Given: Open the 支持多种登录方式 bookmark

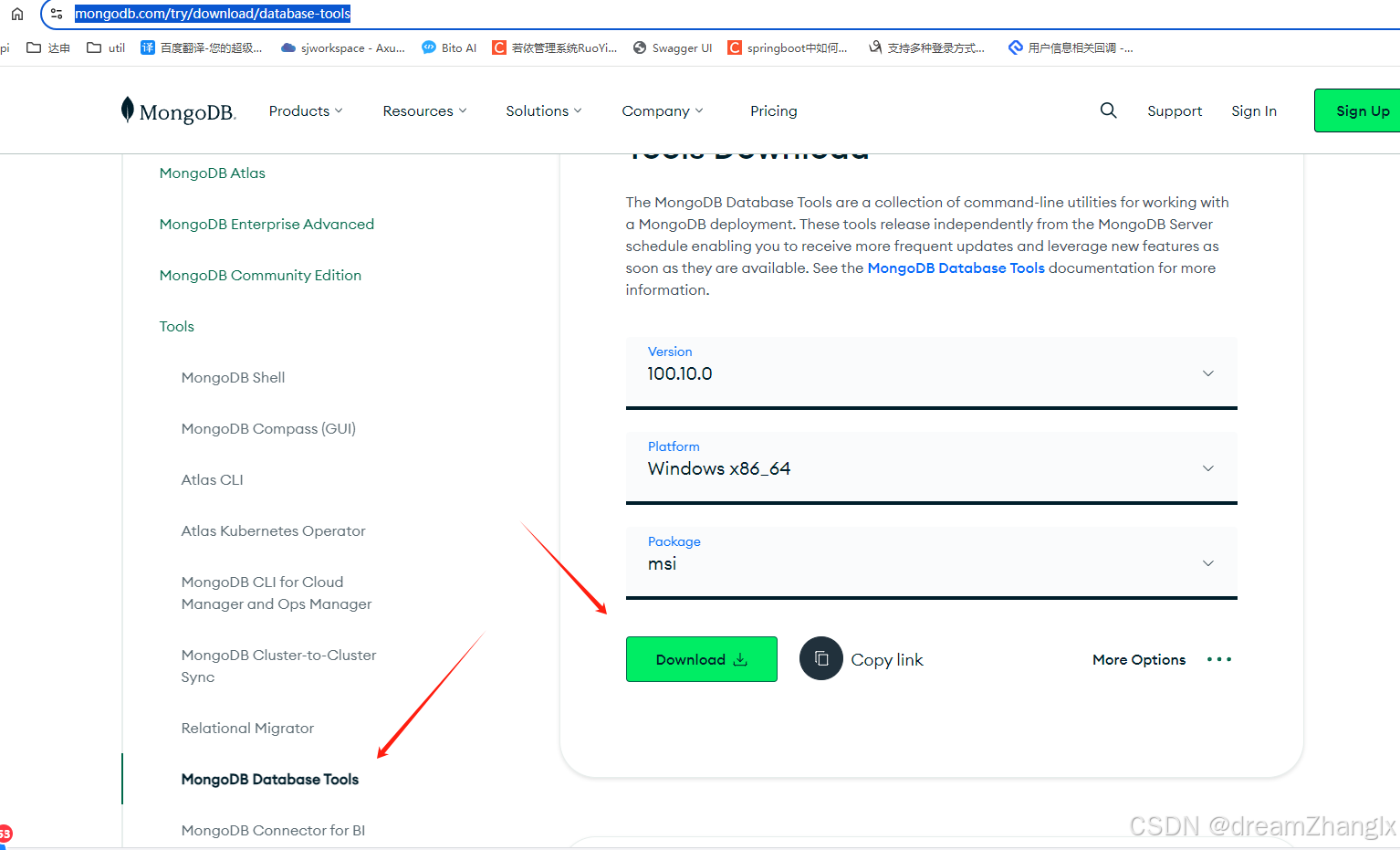Looking at the screenshot, I should tap(926, 48).
